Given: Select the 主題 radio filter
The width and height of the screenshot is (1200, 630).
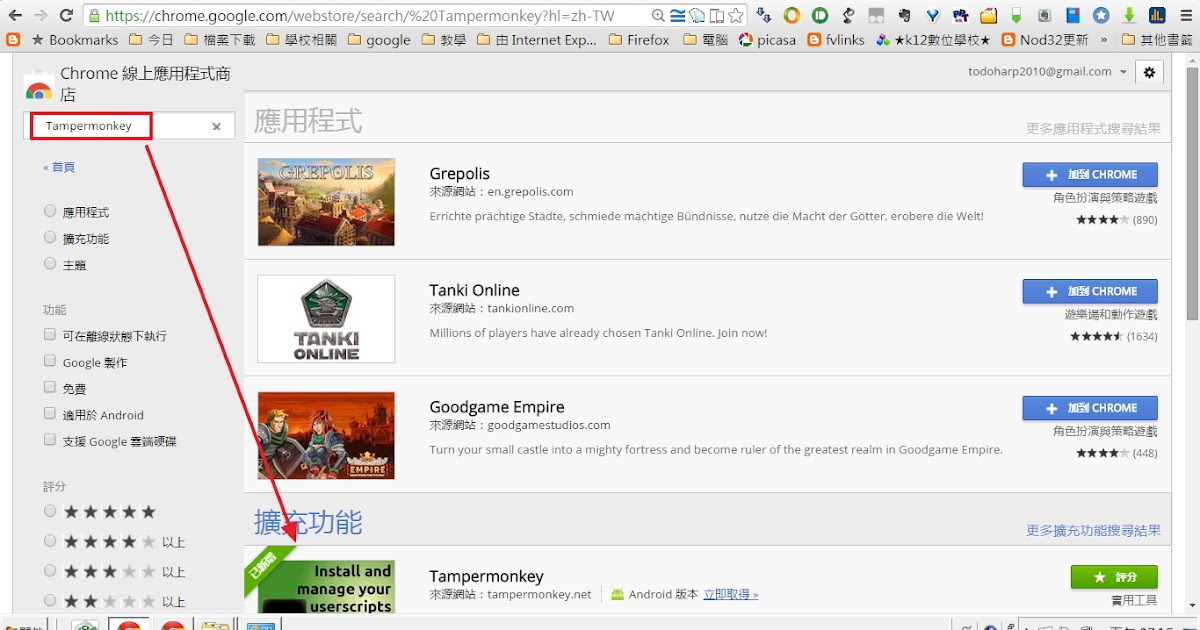Looking at the screenshot, I should point(50,264).
